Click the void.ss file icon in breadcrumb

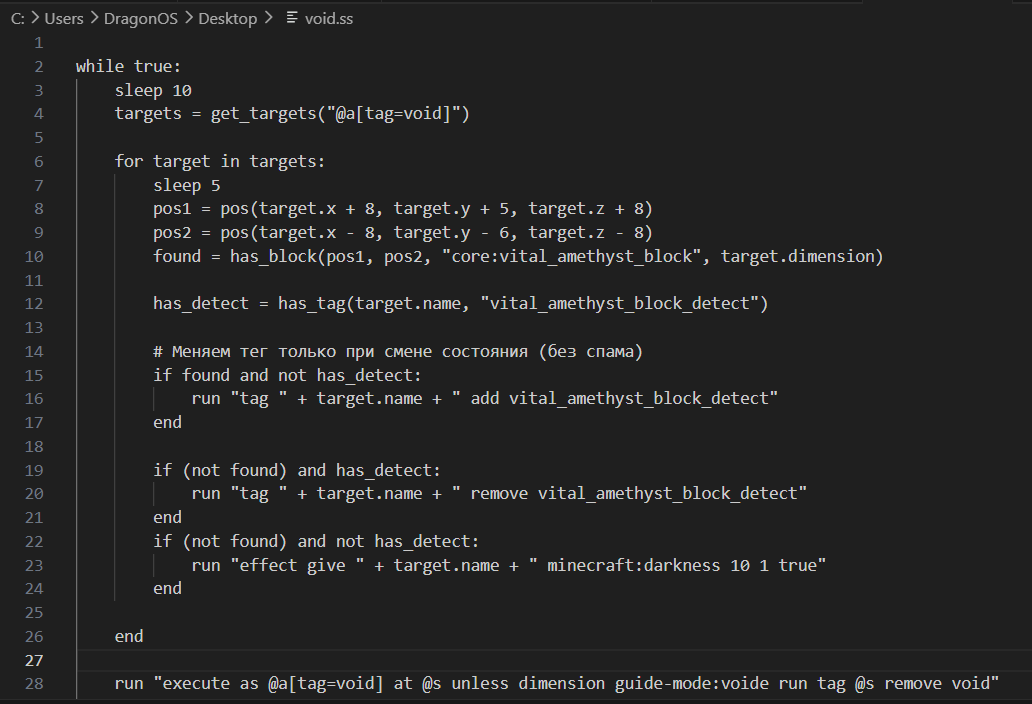pos(292,18)
